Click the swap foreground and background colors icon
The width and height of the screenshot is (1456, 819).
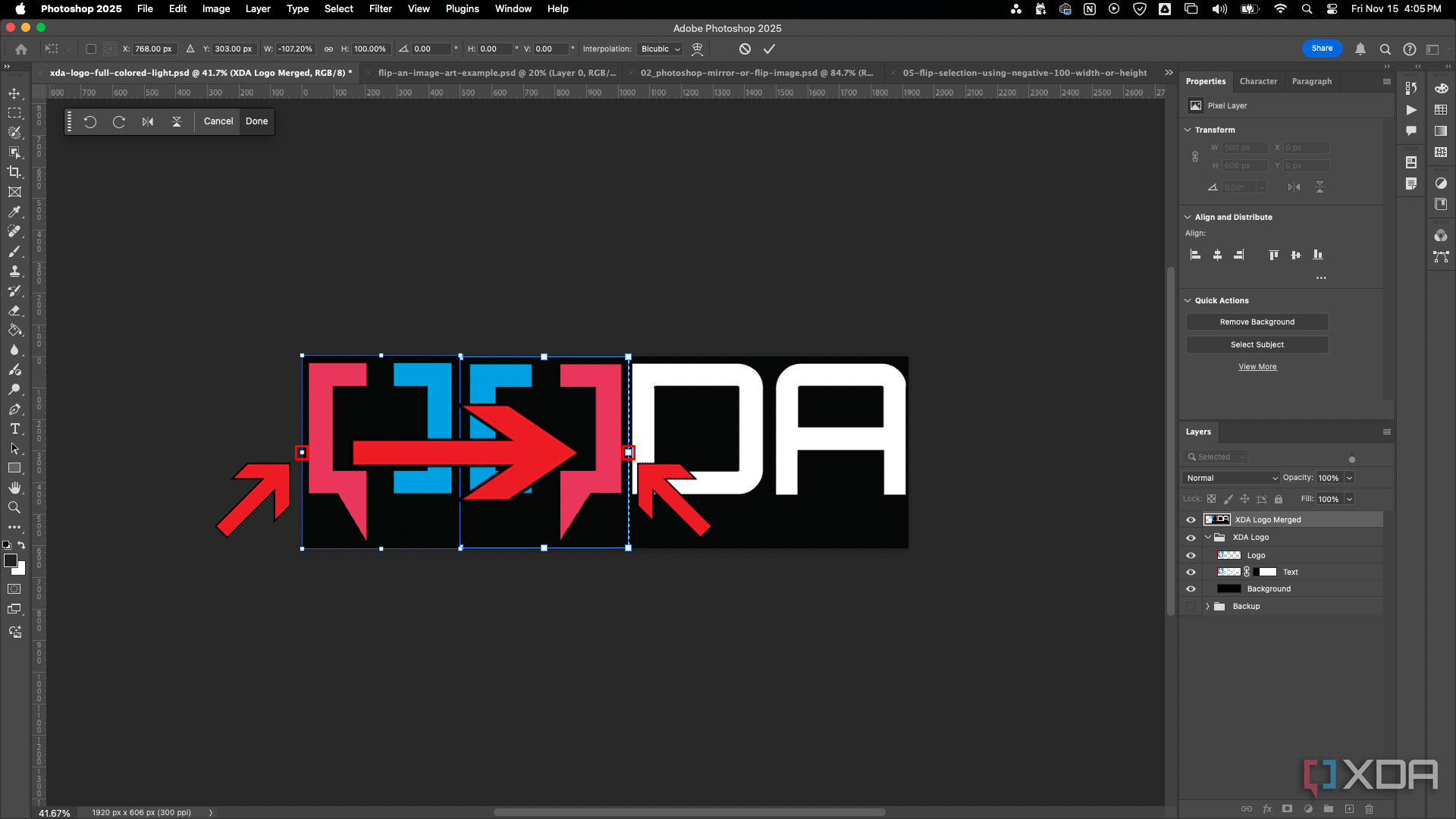[22, 545]
